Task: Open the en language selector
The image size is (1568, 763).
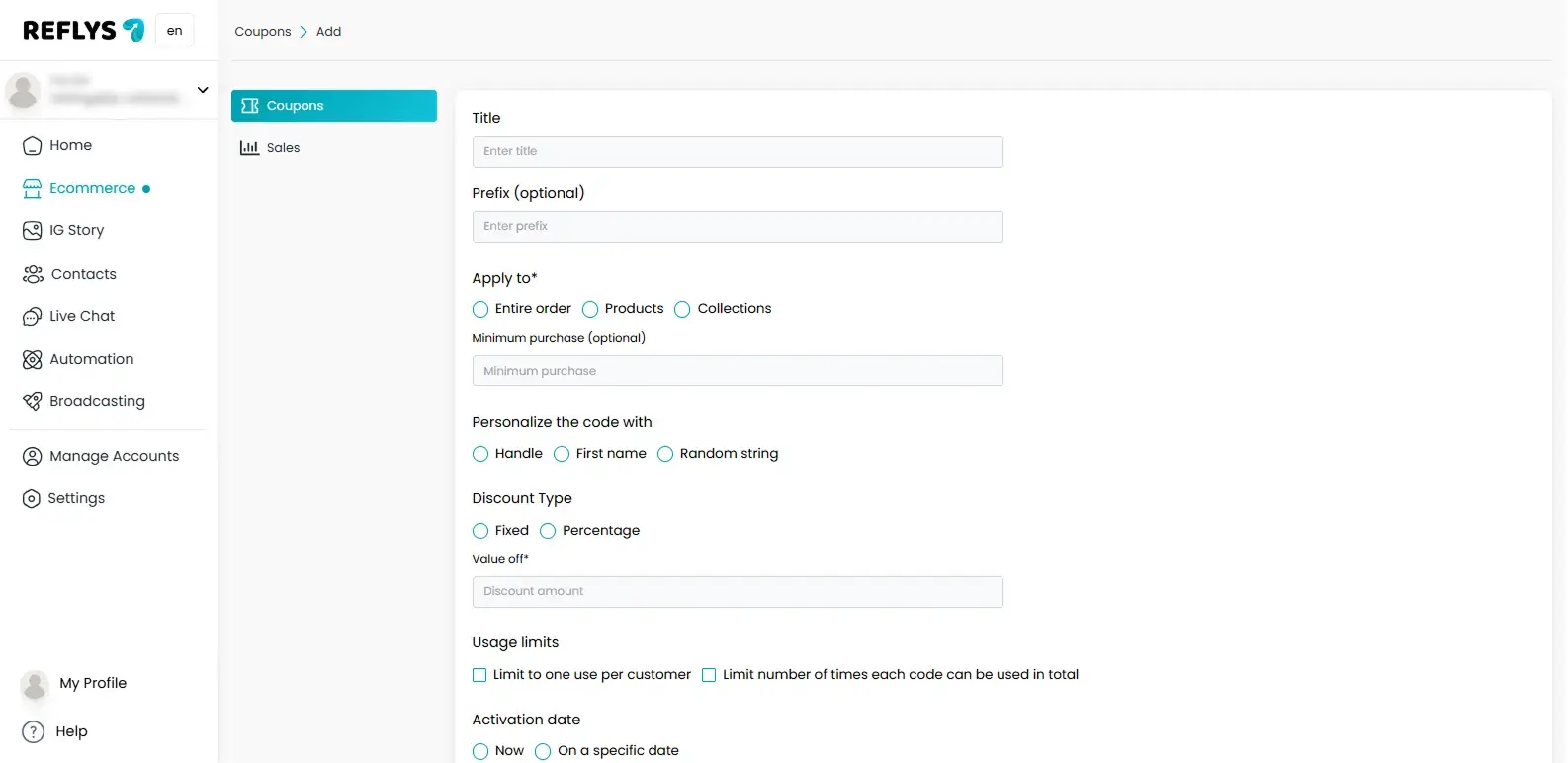Action: click(175, 31)
